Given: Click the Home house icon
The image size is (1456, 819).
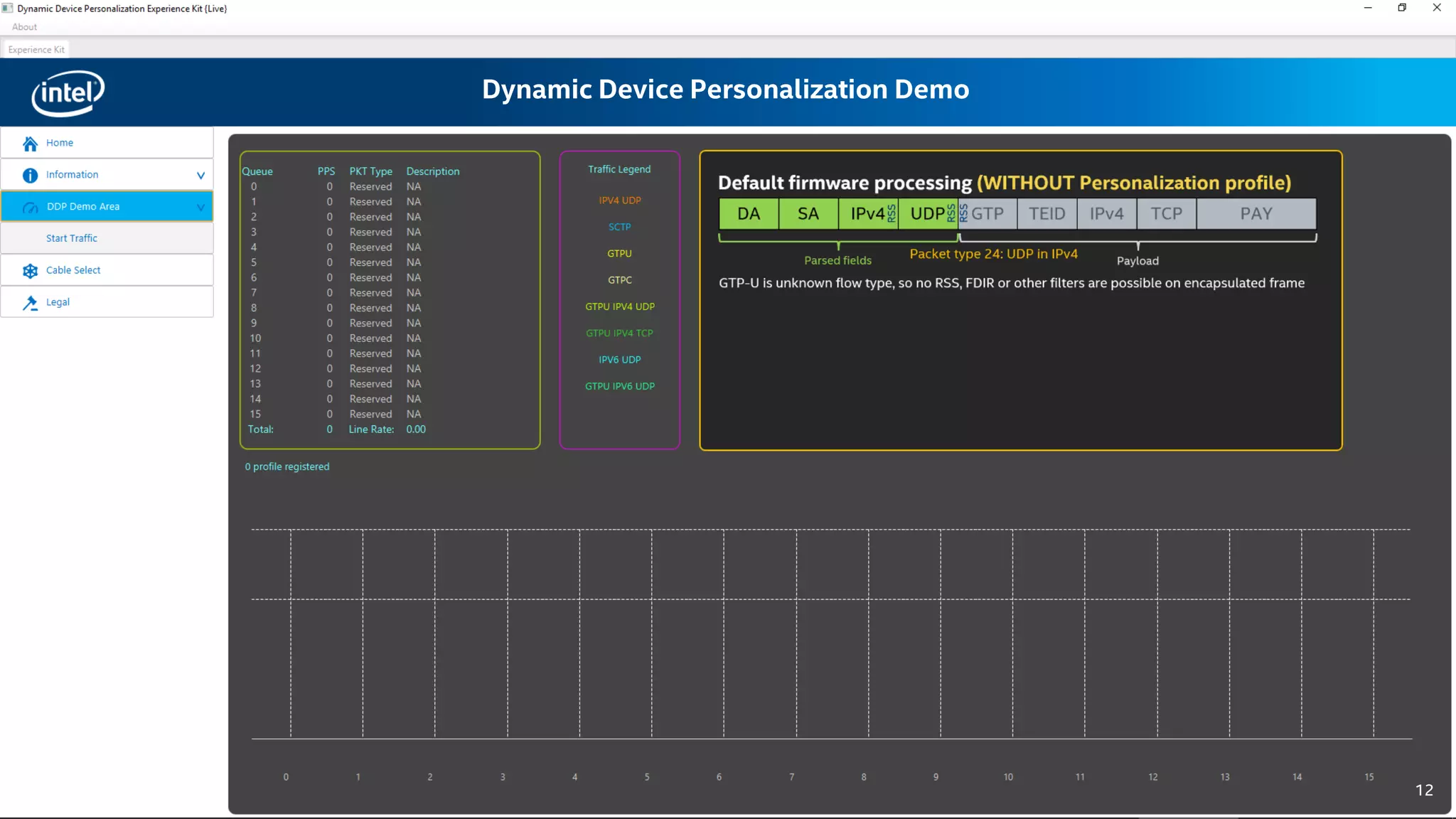Looking at the screenshot, I should tap(30, 144).
